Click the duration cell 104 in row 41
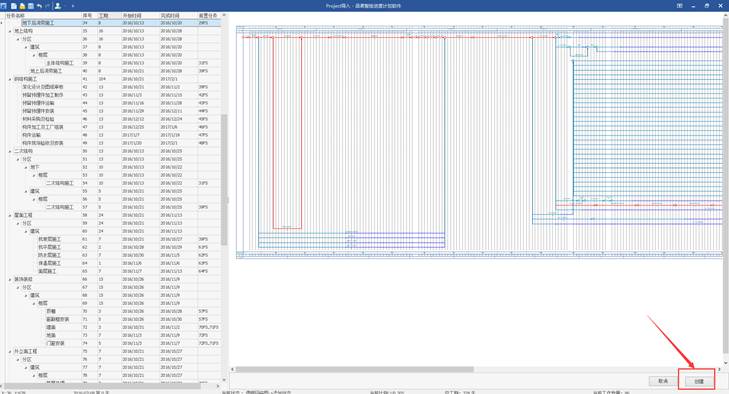This screenshot has height=394, width=729. coord(109,79)
